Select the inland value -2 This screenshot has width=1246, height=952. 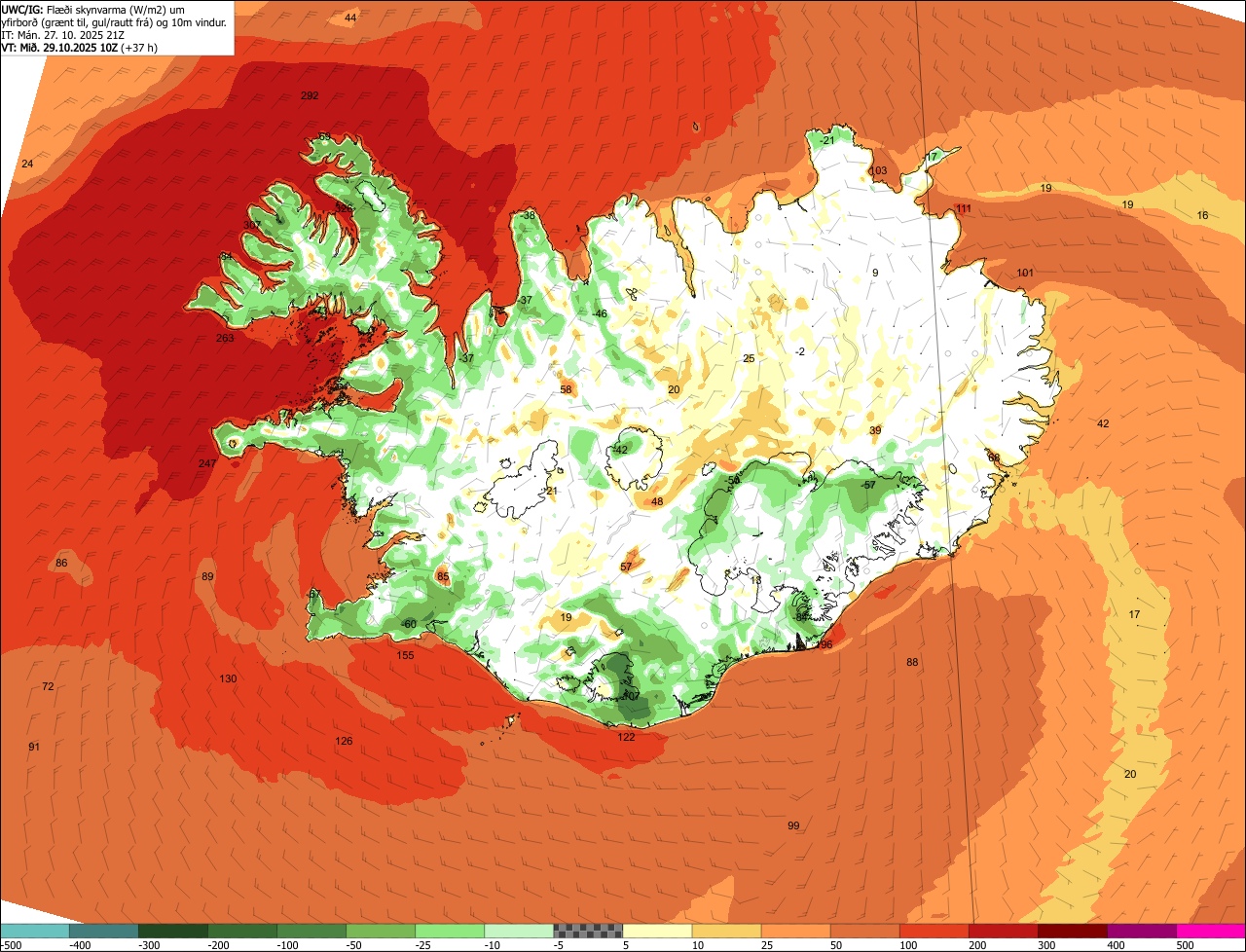pyautogui.click(x=800, y=351)
